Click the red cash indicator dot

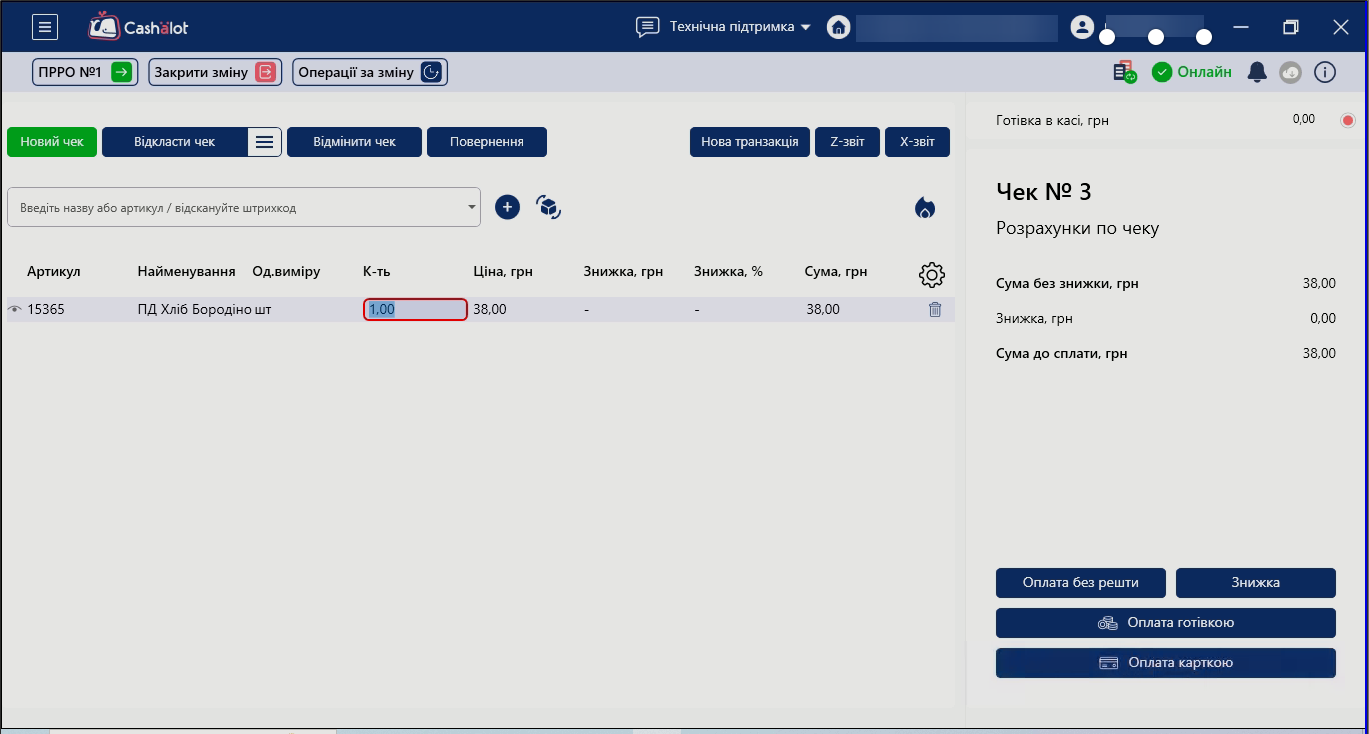coord(1347,120)
